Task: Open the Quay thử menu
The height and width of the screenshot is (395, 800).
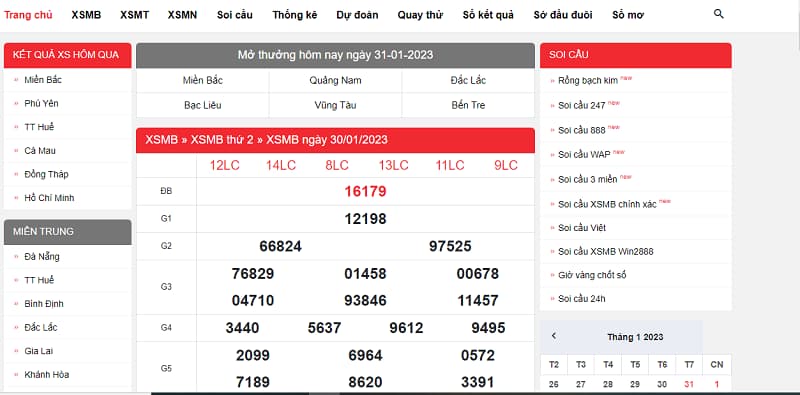Action: (x=420, y=15)
